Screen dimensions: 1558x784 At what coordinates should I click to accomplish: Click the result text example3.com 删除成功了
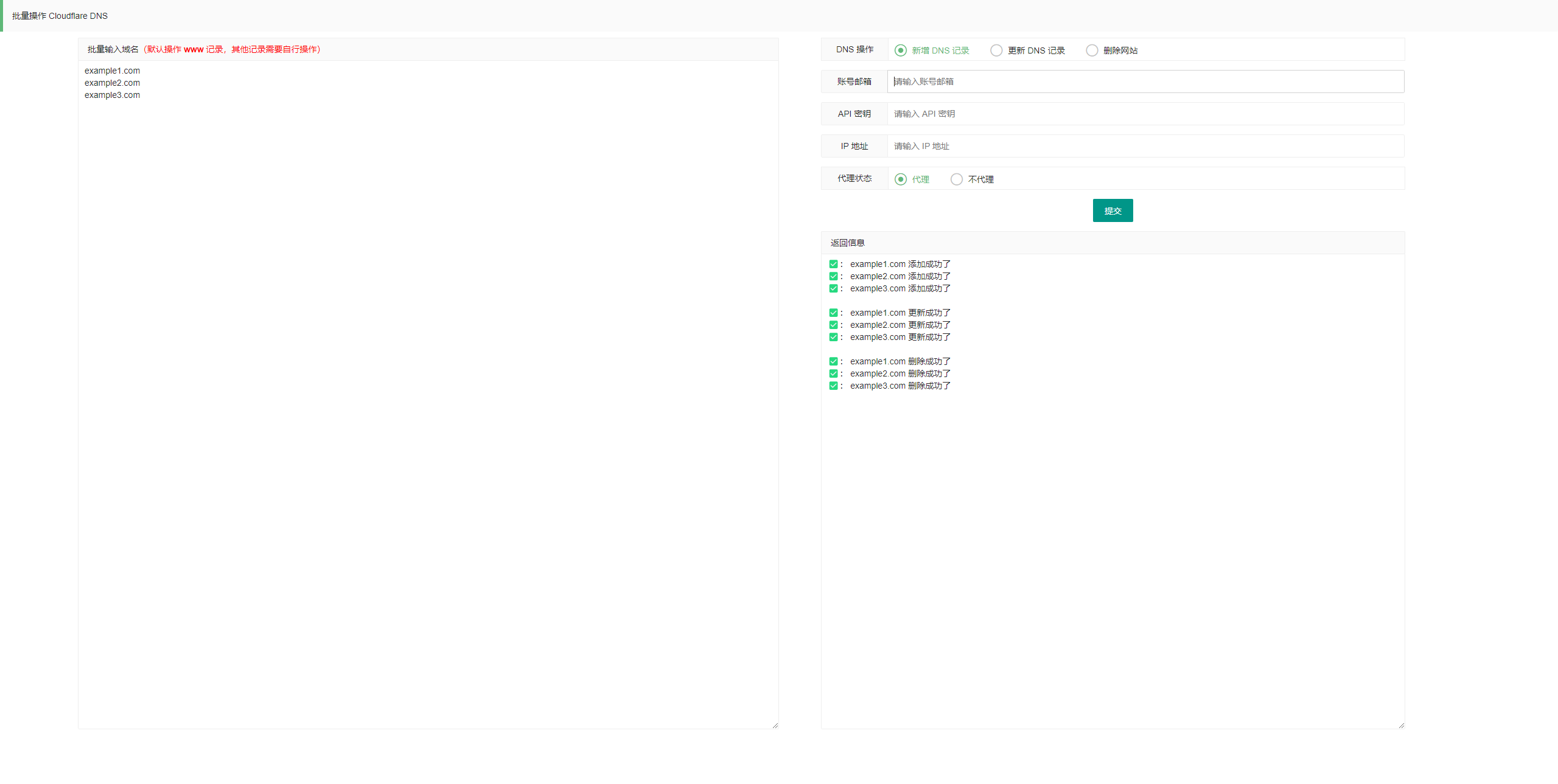(900, 386)
